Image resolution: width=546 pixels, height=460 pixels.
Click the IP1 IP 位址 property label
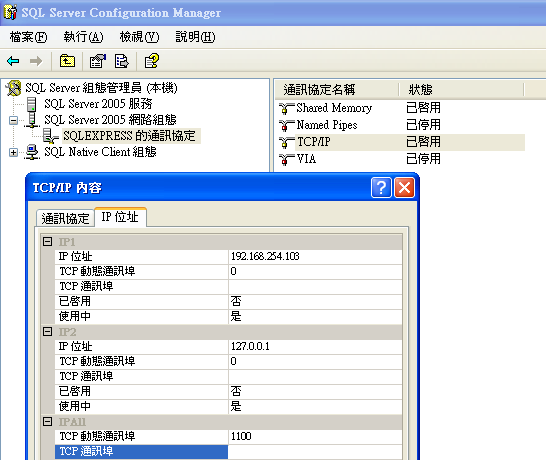point(141,257)
